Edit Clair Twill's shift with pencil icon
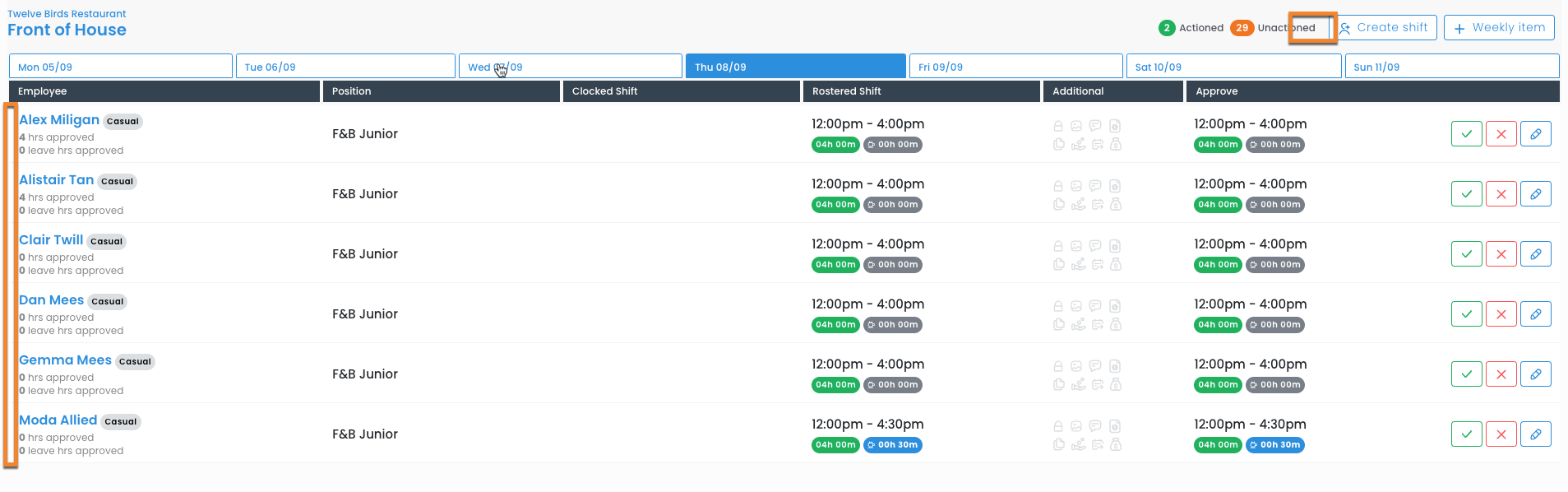The height and width of the screenshot is (492, 1568). pos(1535,254)
